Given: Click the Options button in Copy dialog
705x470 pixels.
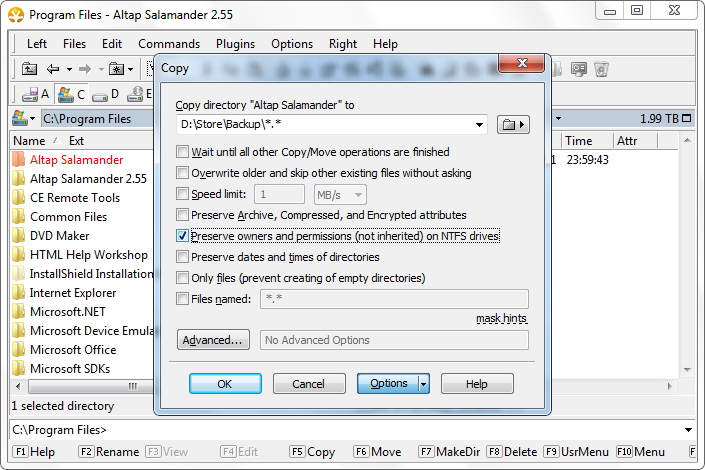Looking at the screenshot, I should click(x=388, y=384).
